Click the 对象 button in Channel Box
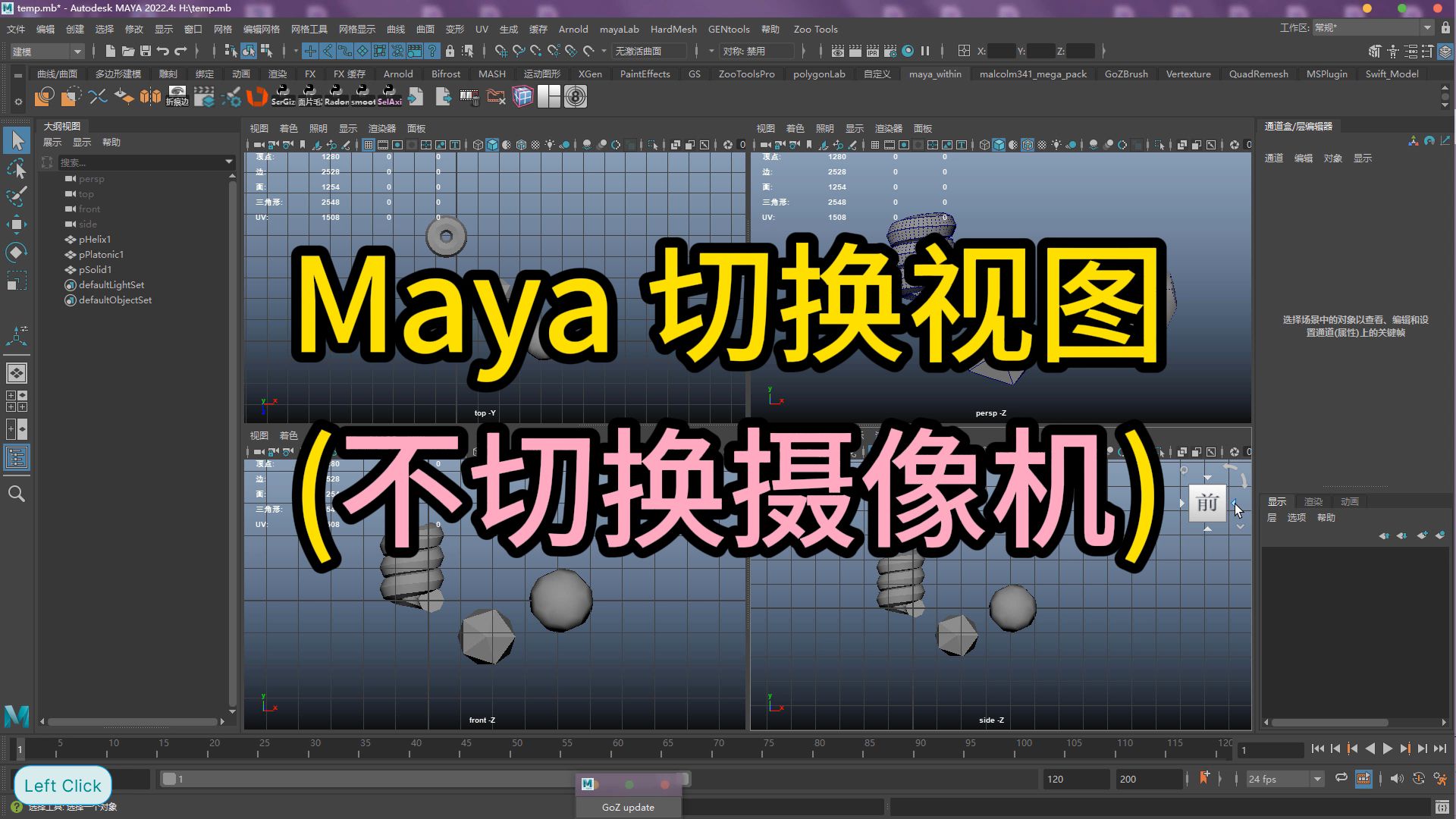This screenshot has height=819, width=1456. [1333, 158]
